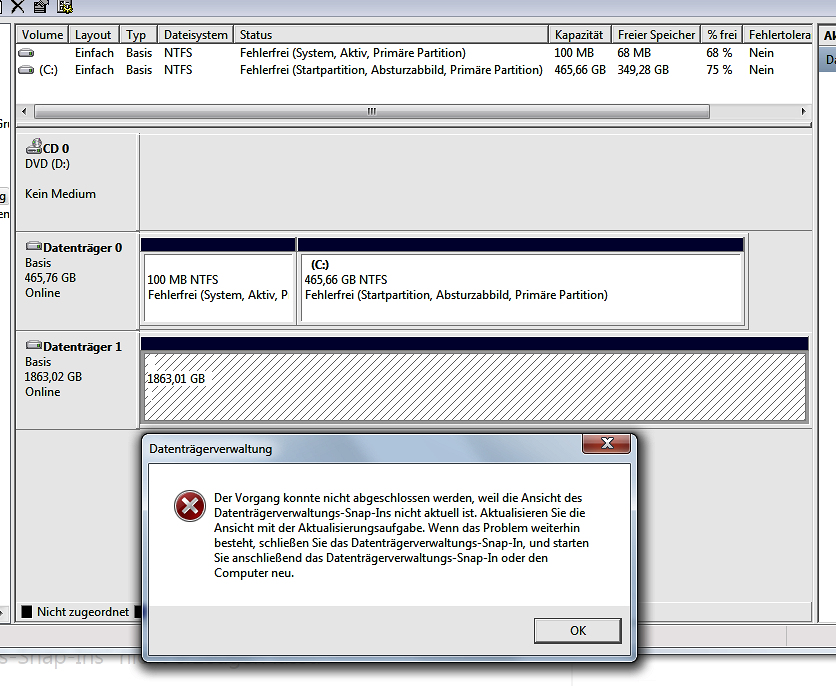Click the 'DVD (D:)' label
Image resolution: width=836 pixels, height=686 pixels.
pos(47,164)
